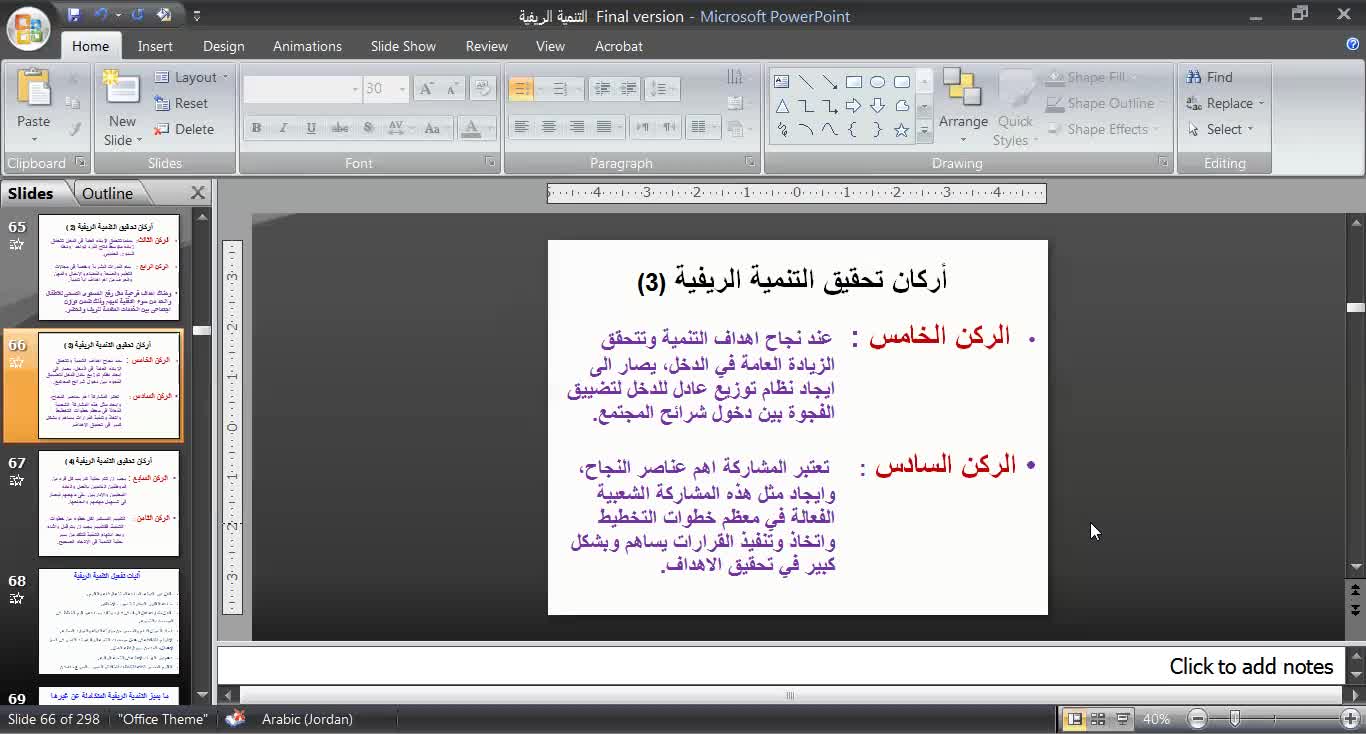Image resolution: width=1366 pixels, height=734 pixels.
Task: Expand the shapes gallery More button
Action: pos(924,130)
